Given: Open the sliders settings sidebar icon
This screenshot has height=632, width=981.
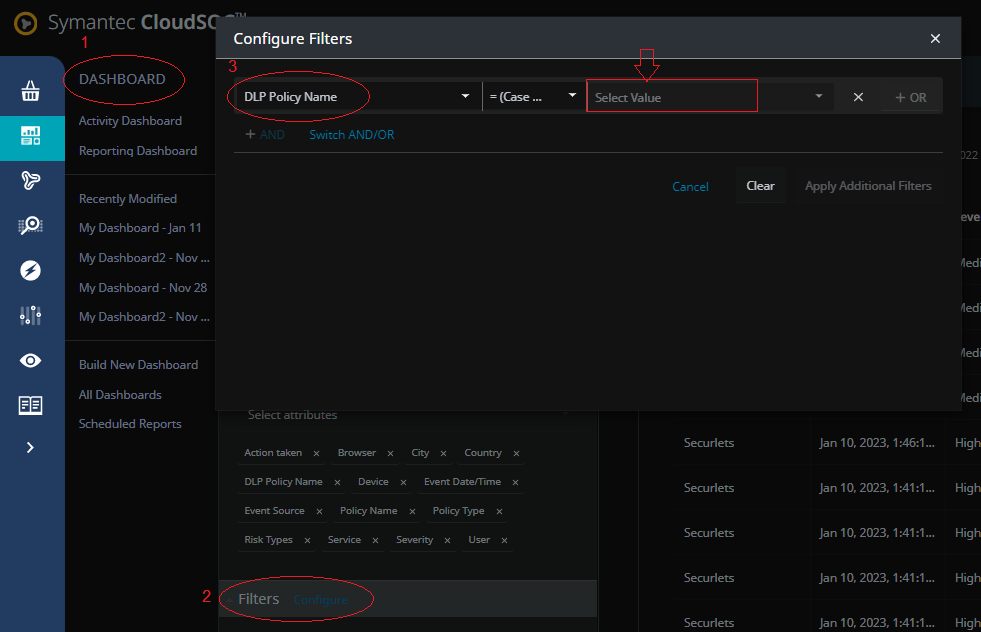Looking at the screenshot, I should [31, 316].
